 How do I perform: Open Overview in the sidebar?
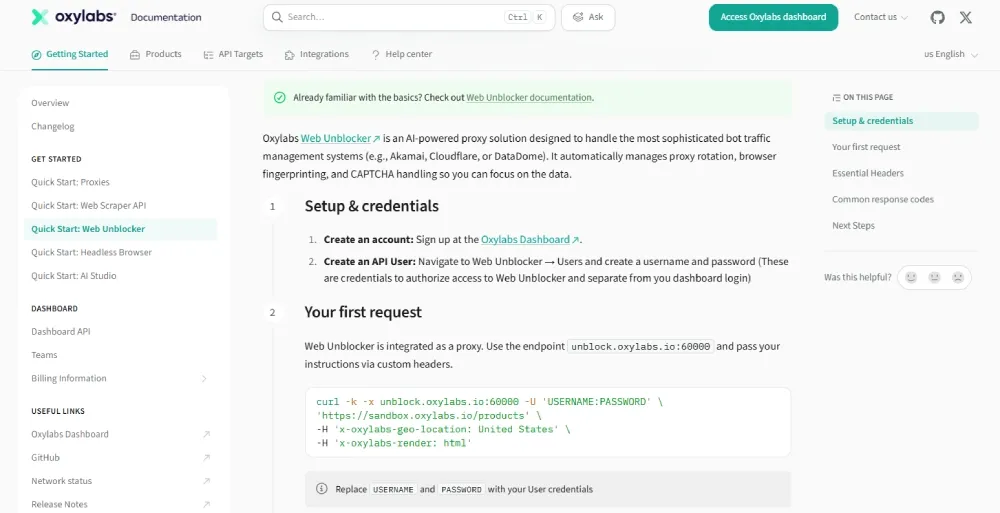pyautogui.click(x=50, y=103)
